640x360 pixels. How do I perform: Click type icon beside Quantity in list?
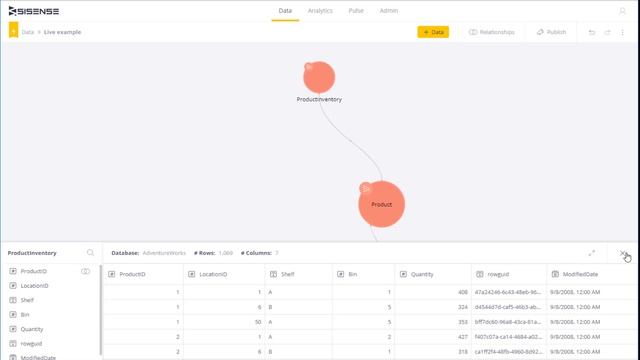tap(13, 329)
